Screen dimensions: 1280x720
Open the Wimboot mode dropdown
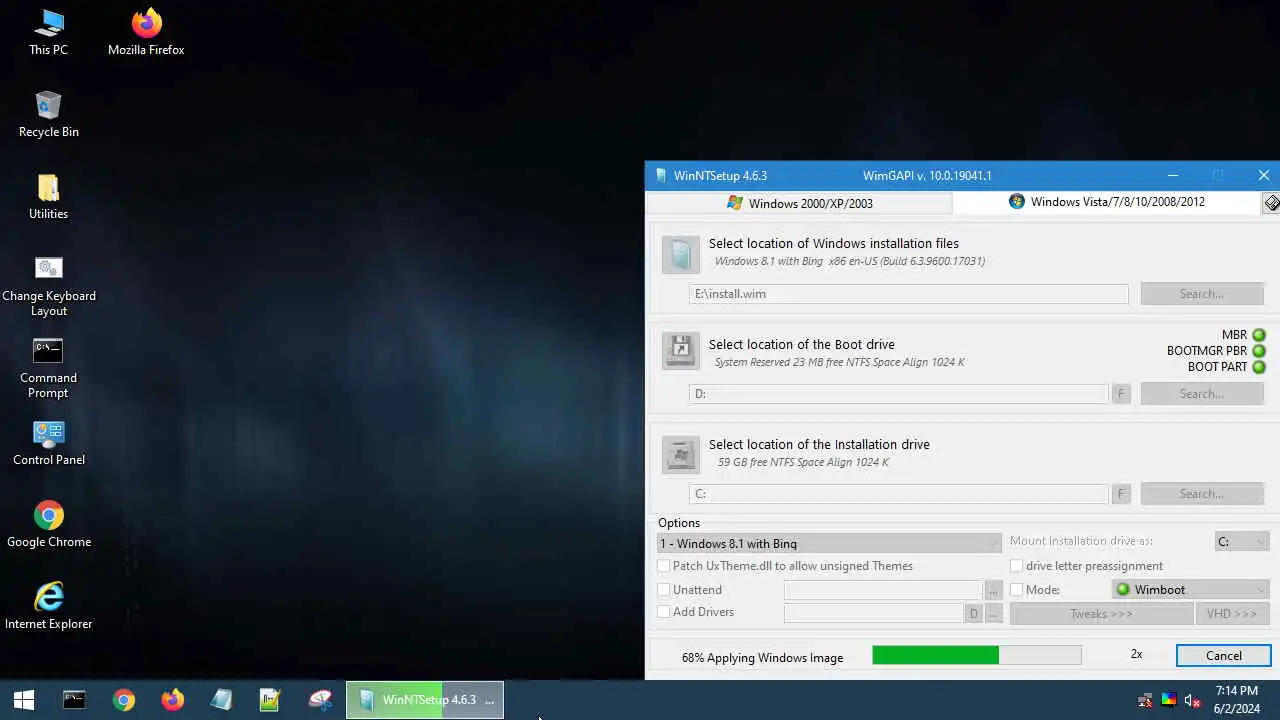pyautogui.click(x=1190, y=590)
